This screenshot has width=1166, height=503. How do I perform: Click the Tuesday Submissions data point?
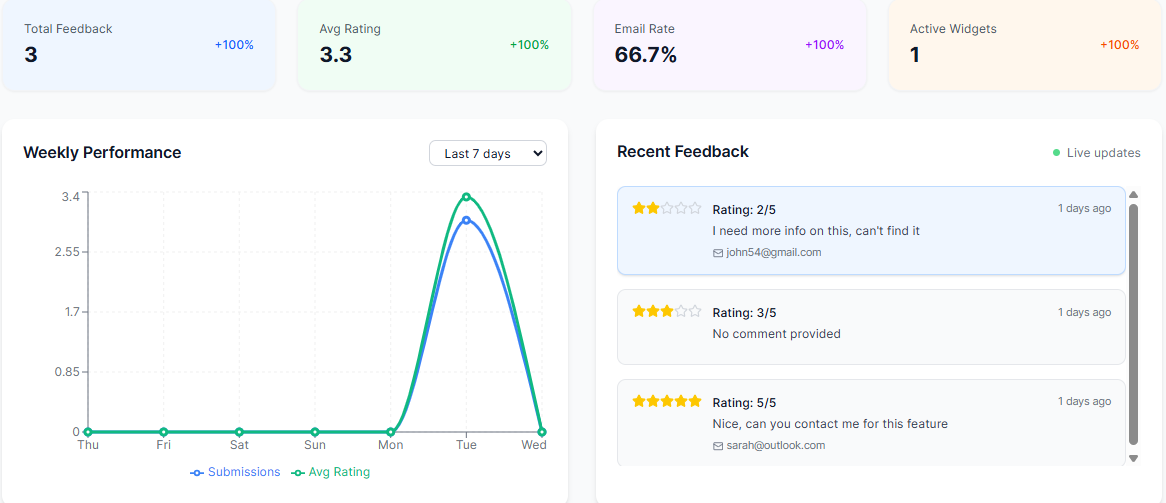pyautogui.click(x=466, y=220)
